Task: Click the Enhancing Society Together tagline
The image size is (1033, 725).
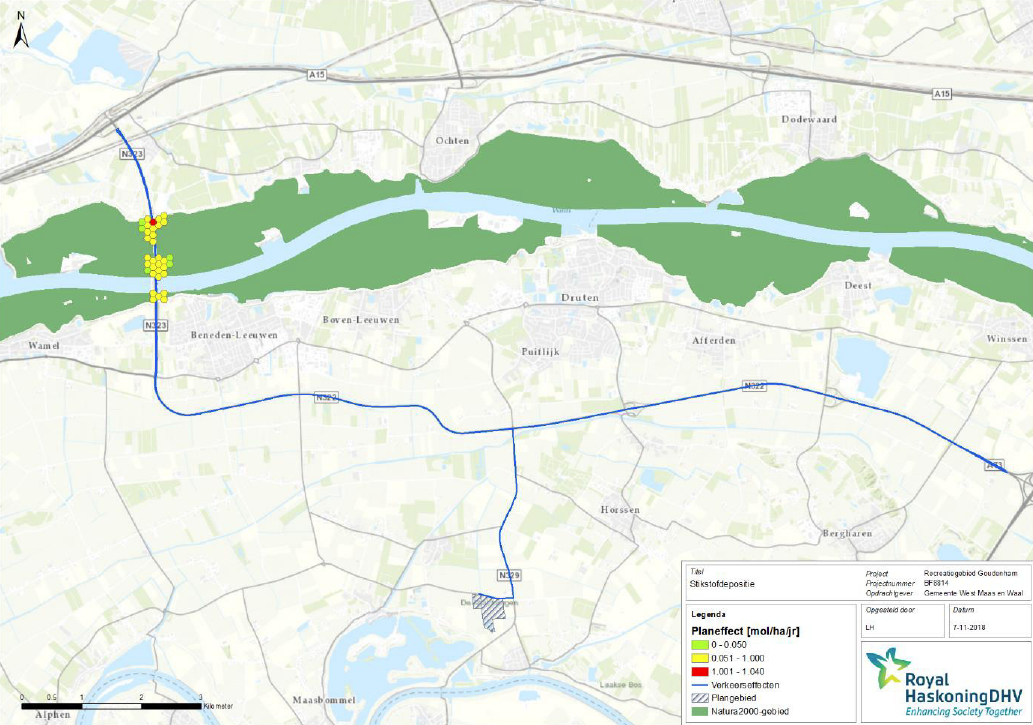Action: tap(964, 712)
